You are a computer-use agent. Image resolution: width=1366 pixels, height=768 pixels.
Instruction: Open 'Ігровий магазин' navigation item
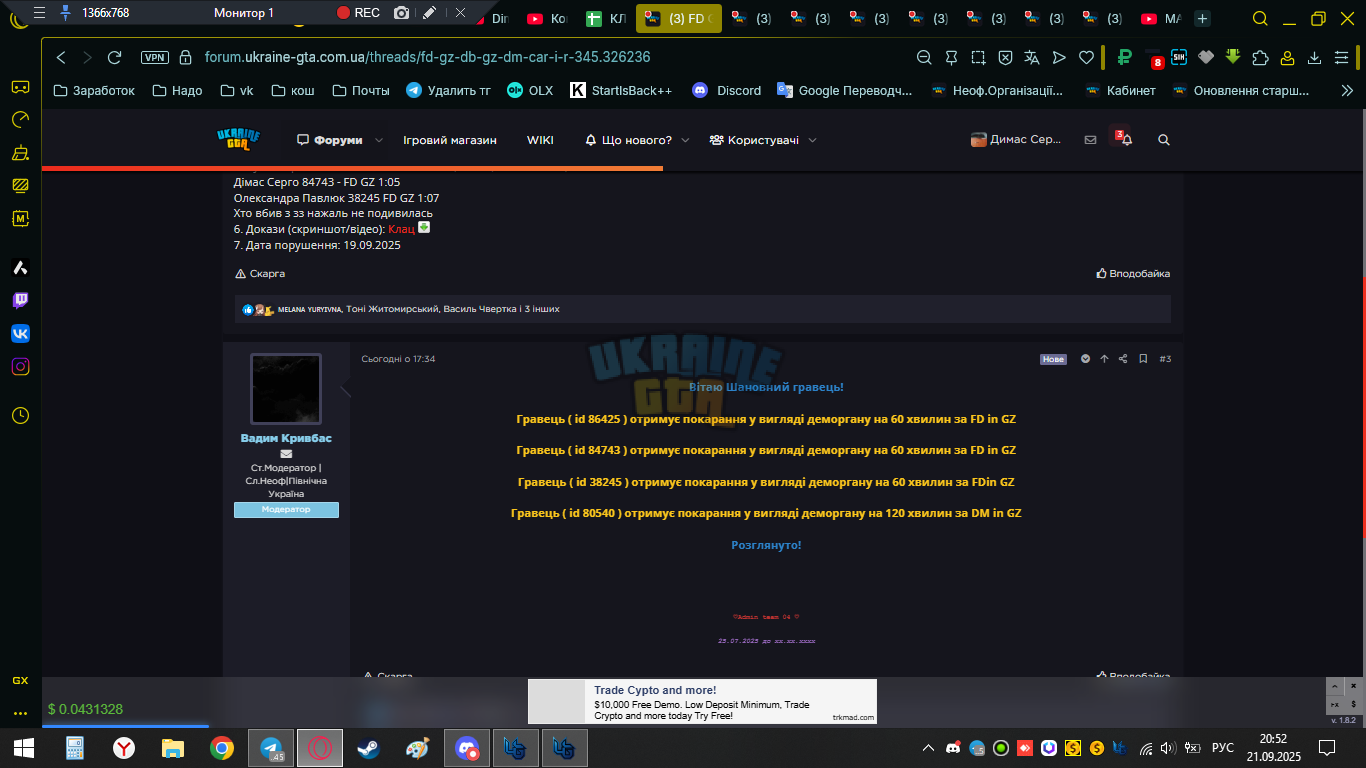[x=450, y=140]
